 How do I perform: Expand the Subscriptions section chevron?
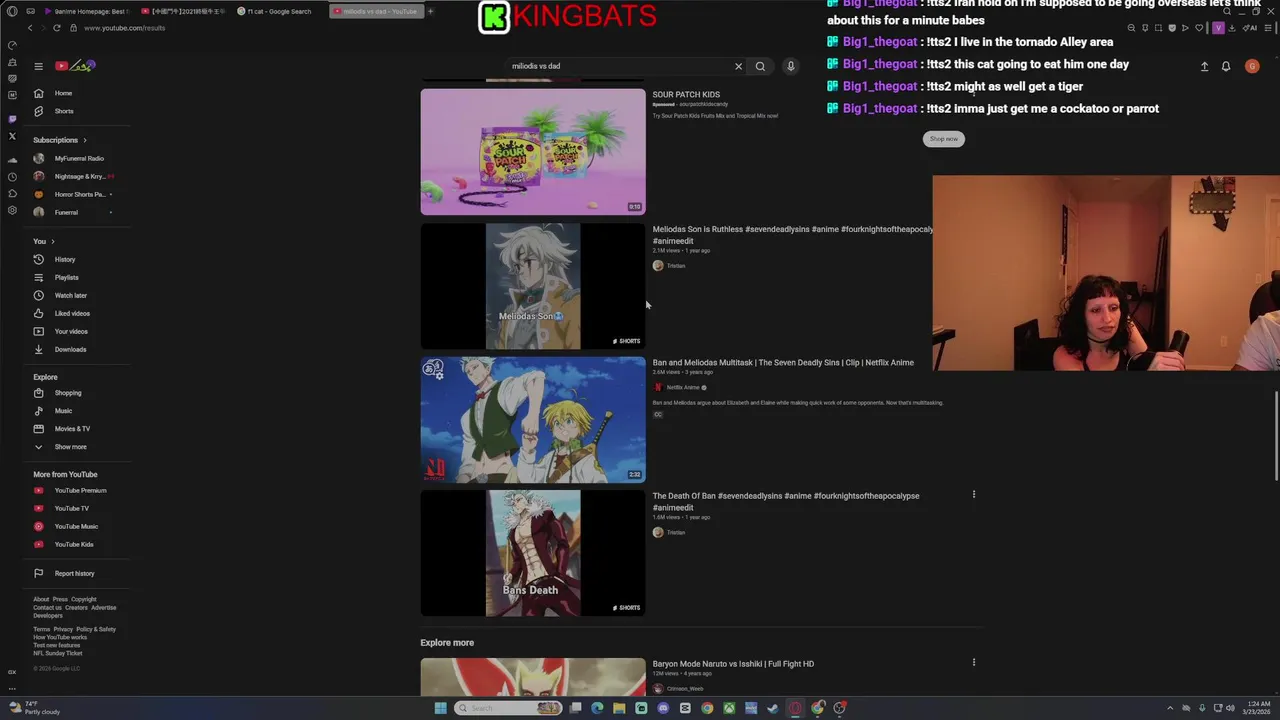coord(84,140)
